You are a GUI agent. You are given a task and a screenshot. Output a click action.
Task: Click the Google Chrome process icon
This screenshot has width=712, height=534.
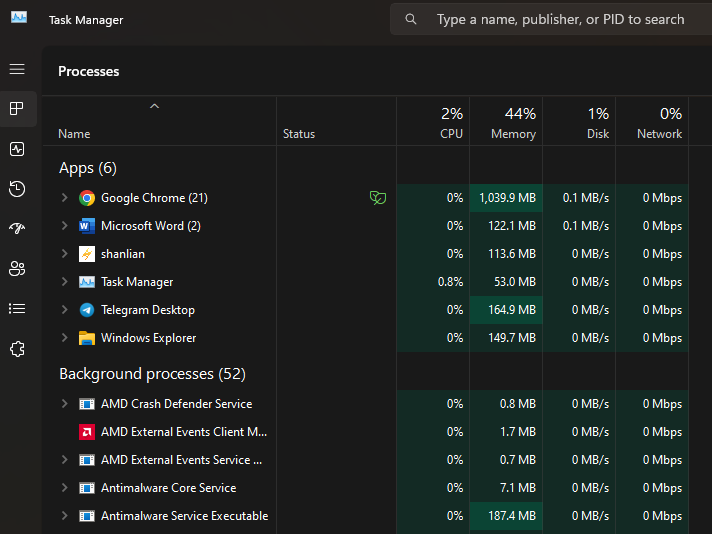click(x=87, y=198)
